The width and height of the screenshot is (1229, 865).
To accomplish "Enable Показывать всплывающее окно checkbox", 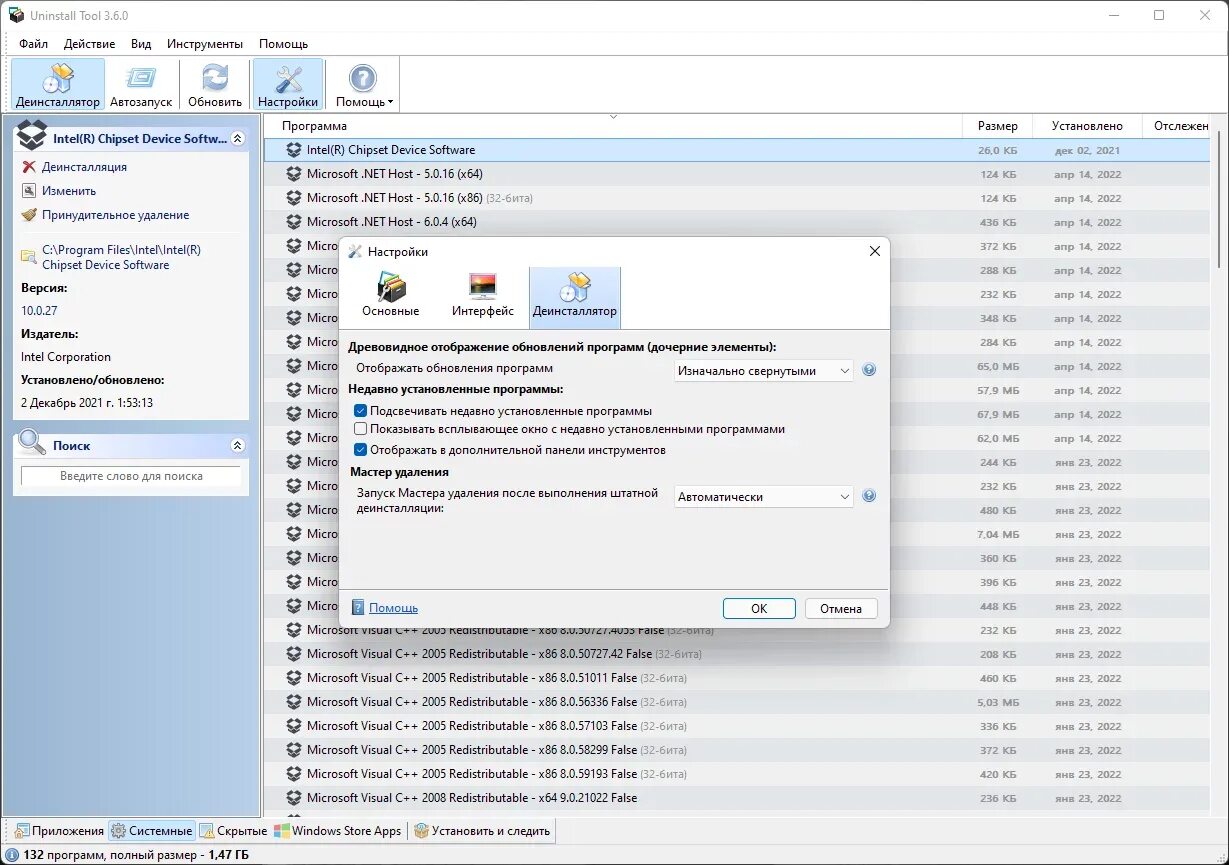I will (x=361, y=429).
